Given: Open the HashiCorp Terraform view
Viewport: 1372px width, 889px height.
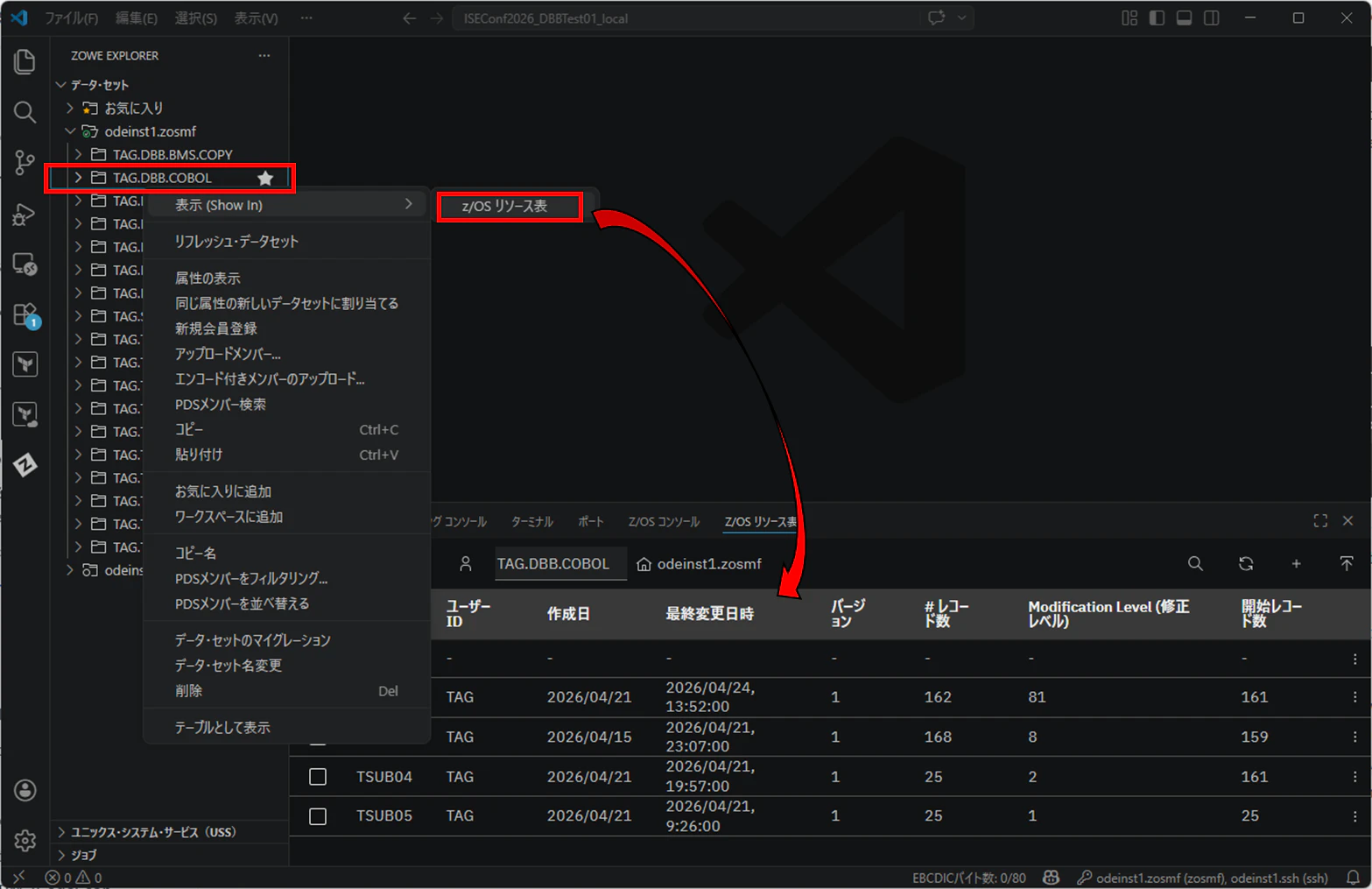Looking at the screenshot, I should tap(25, 364).
